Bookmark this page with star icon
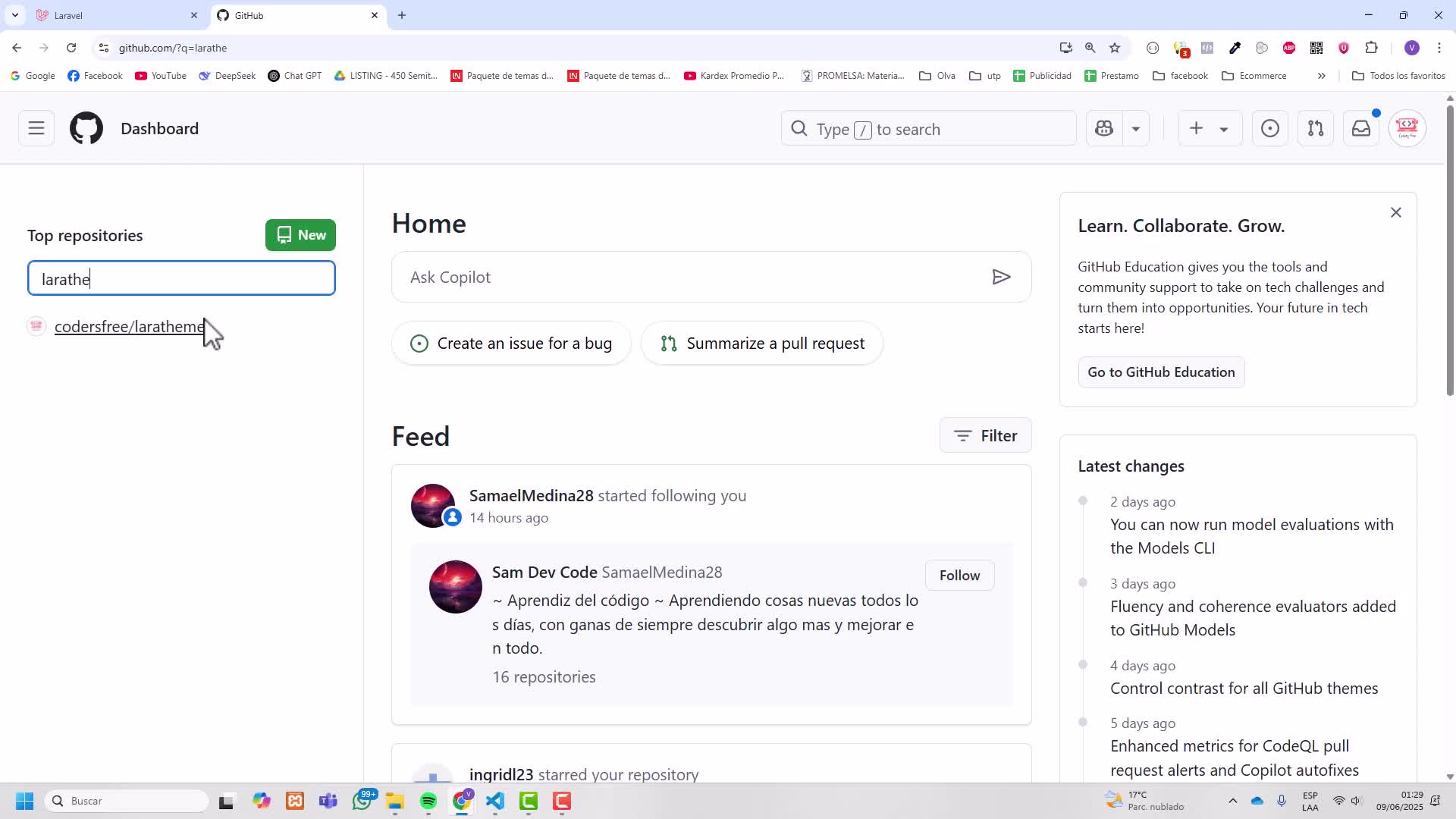The image size is (1456, 819). tap(1114, 48)
